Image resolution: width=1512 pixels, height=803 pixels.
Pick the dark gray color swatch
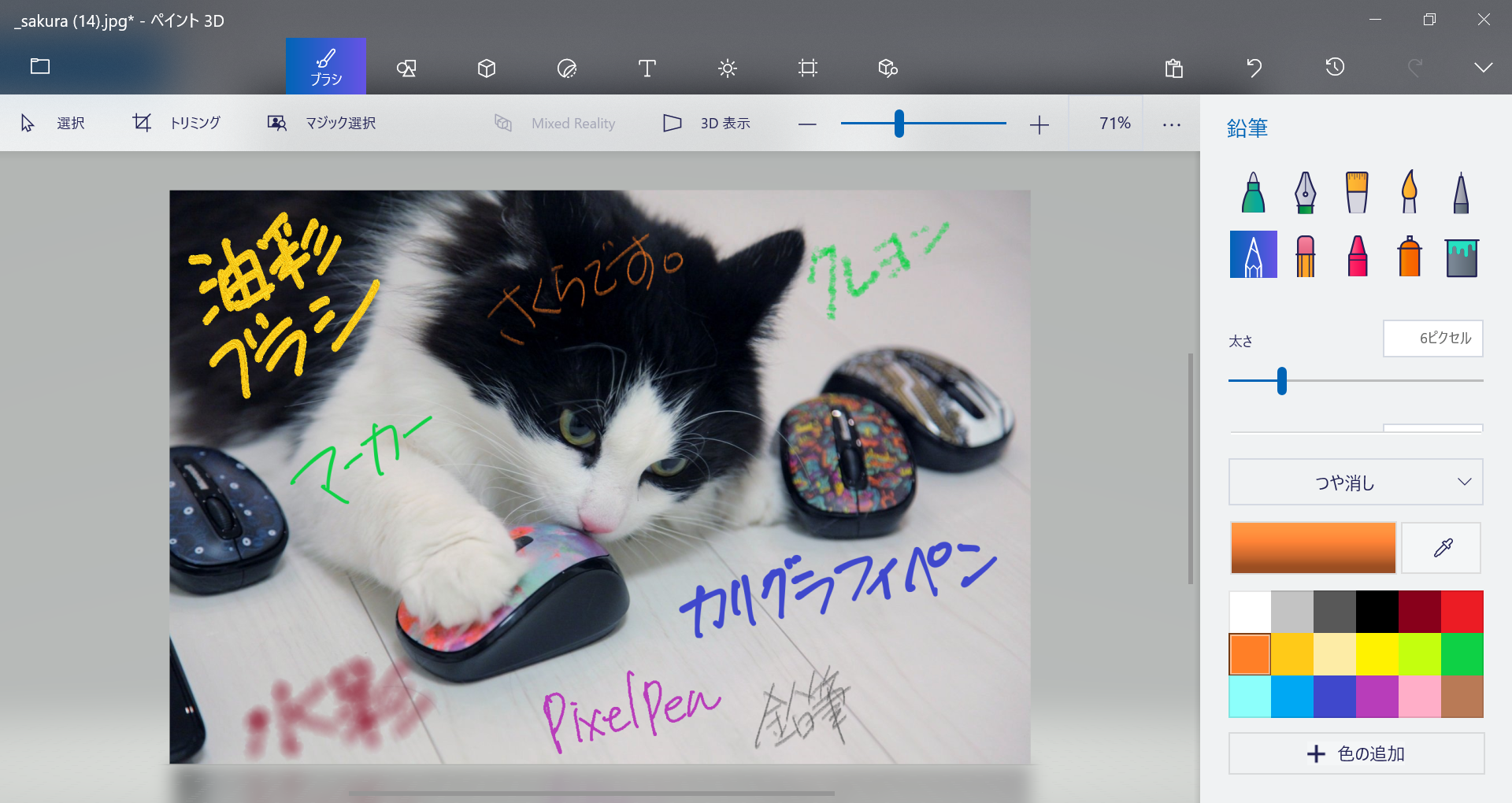click(1335, 612)
